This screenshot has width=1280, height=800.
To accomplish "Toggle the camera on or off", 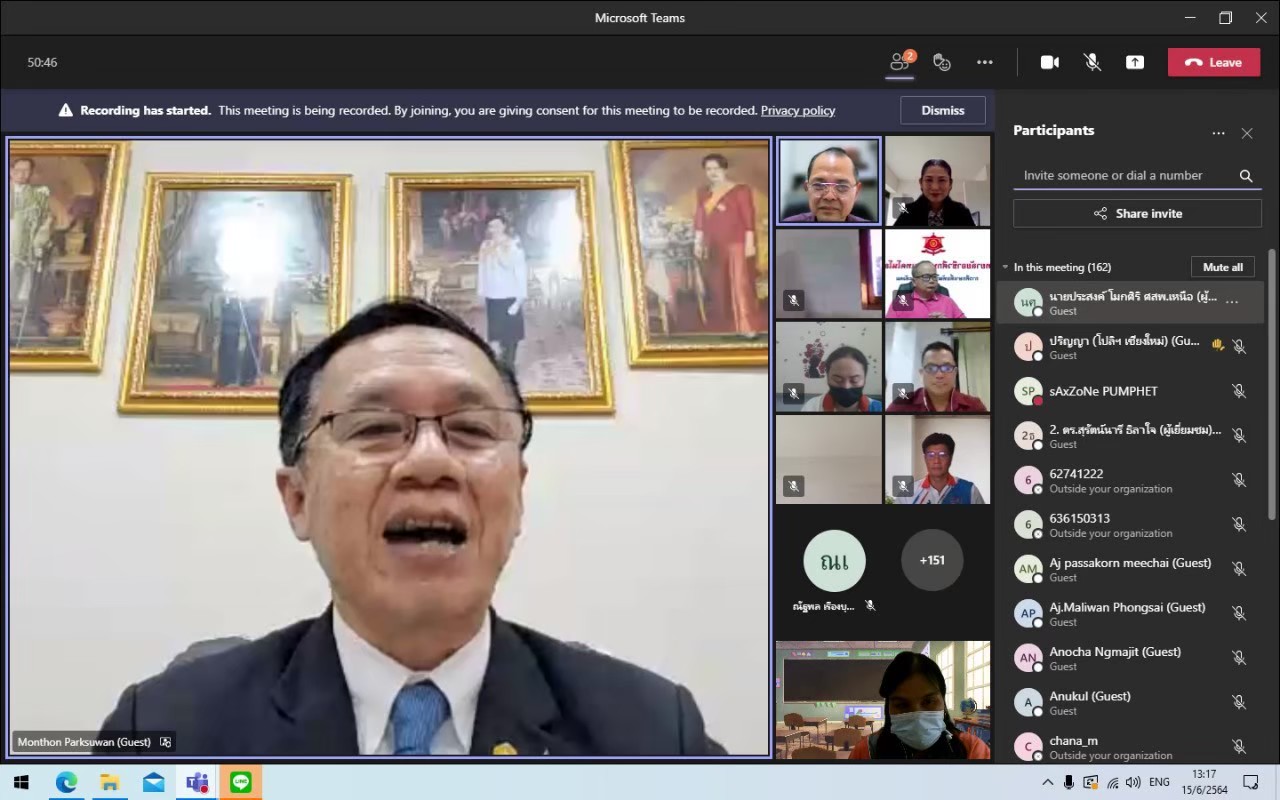I will 1049,62.
